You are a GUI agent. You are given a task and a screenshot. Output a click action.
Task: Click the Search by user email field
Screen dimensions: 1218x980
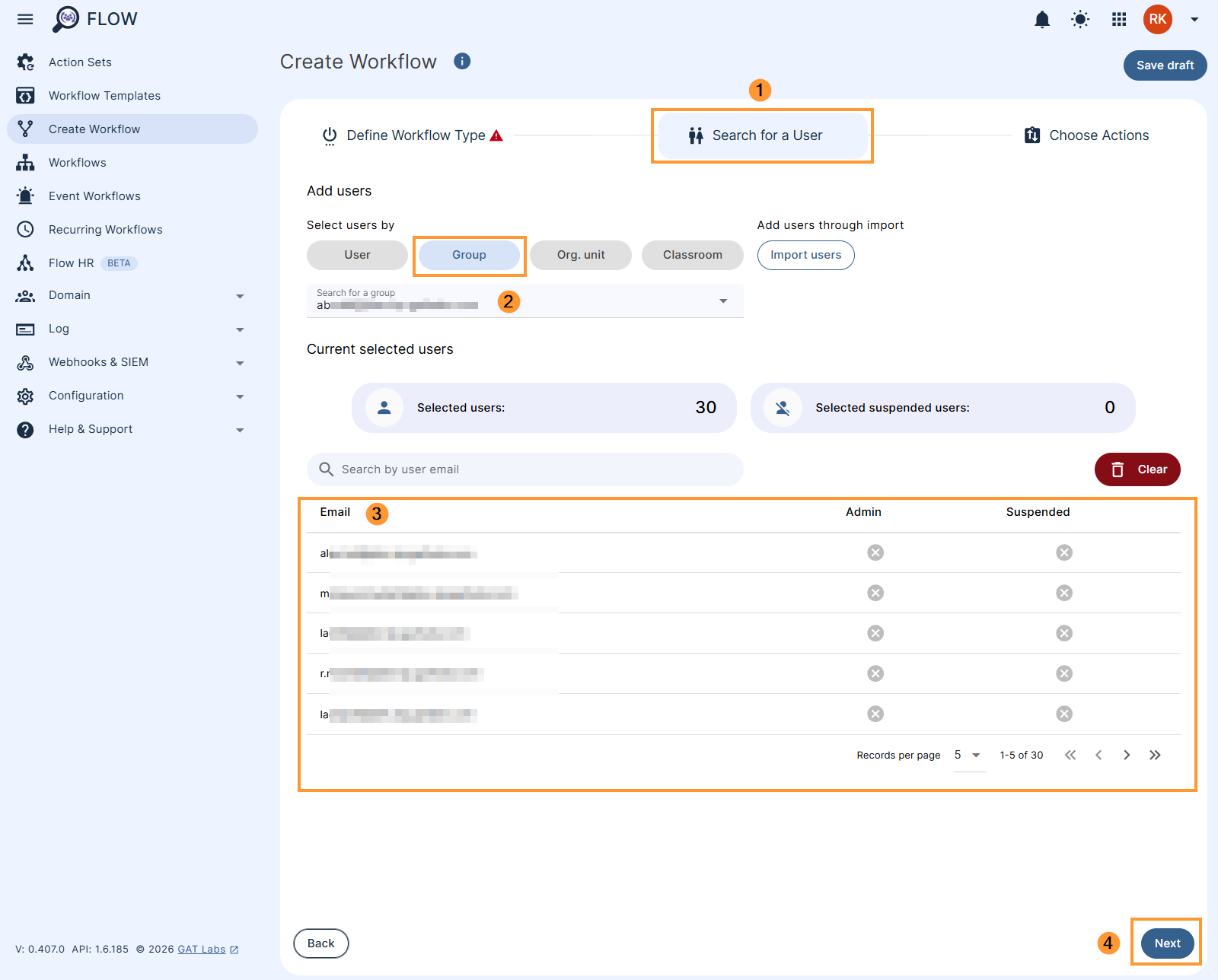coord(525,469)
